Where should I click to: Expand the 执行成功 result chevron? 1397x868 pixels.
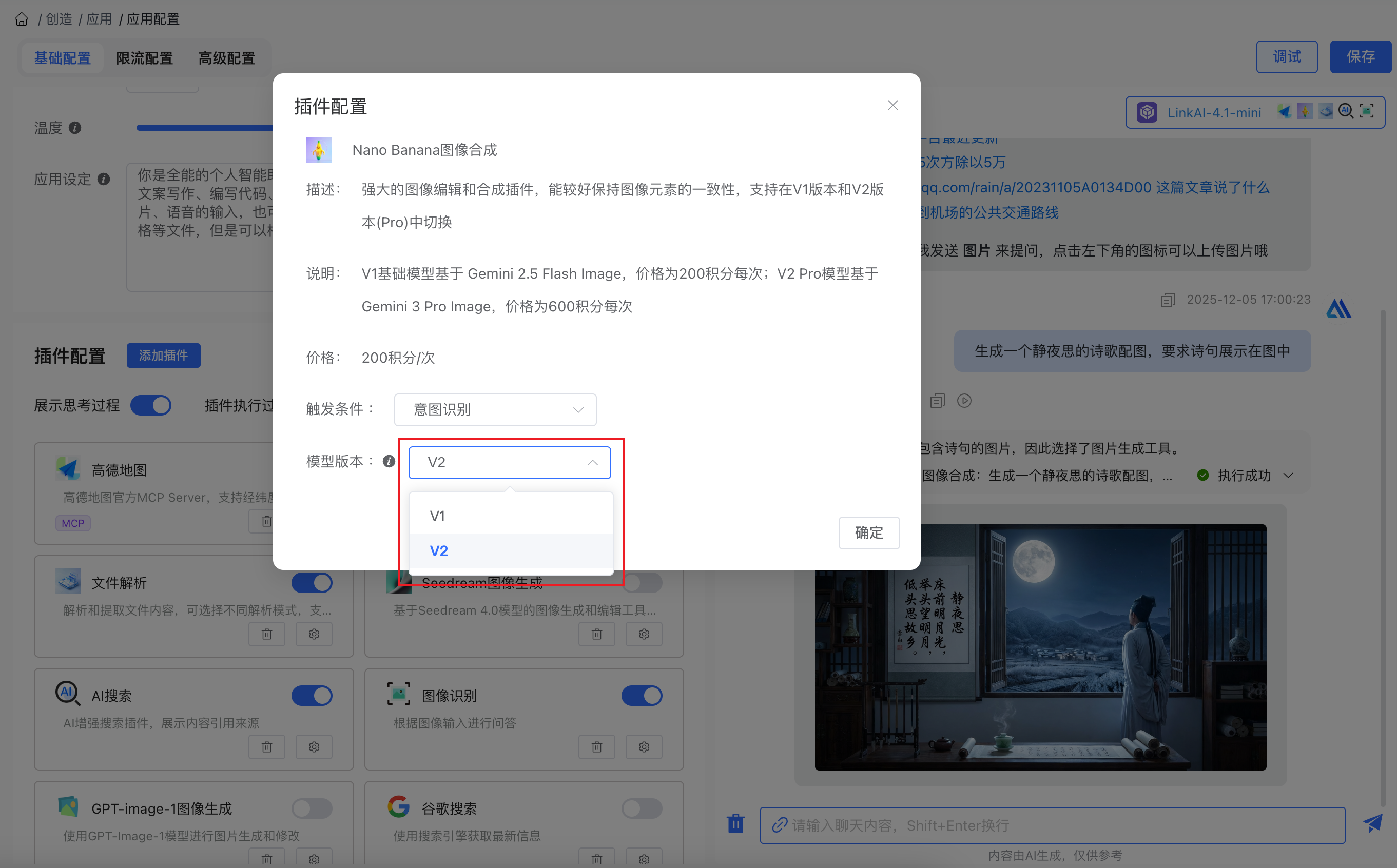(1289, 476)
